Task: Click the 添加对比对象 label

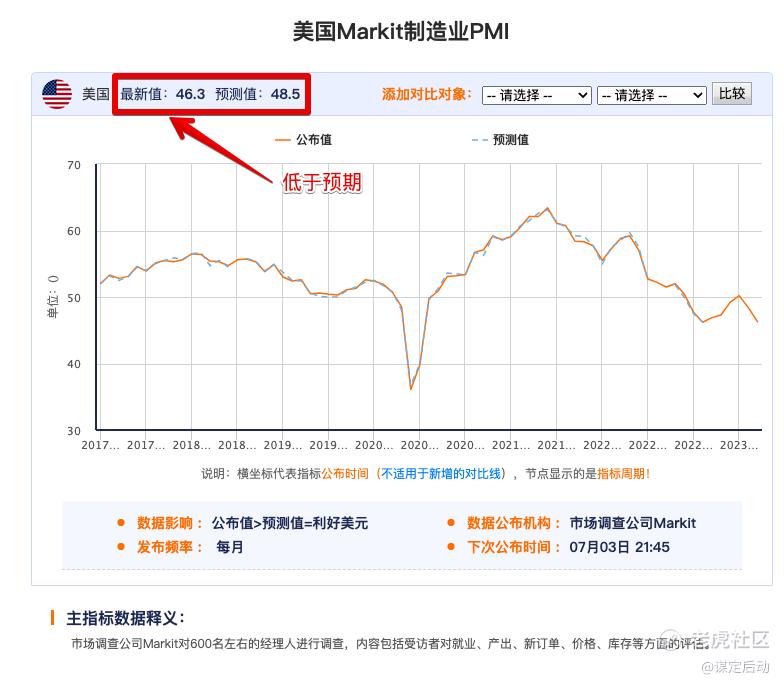Action: tap(426, 94)
